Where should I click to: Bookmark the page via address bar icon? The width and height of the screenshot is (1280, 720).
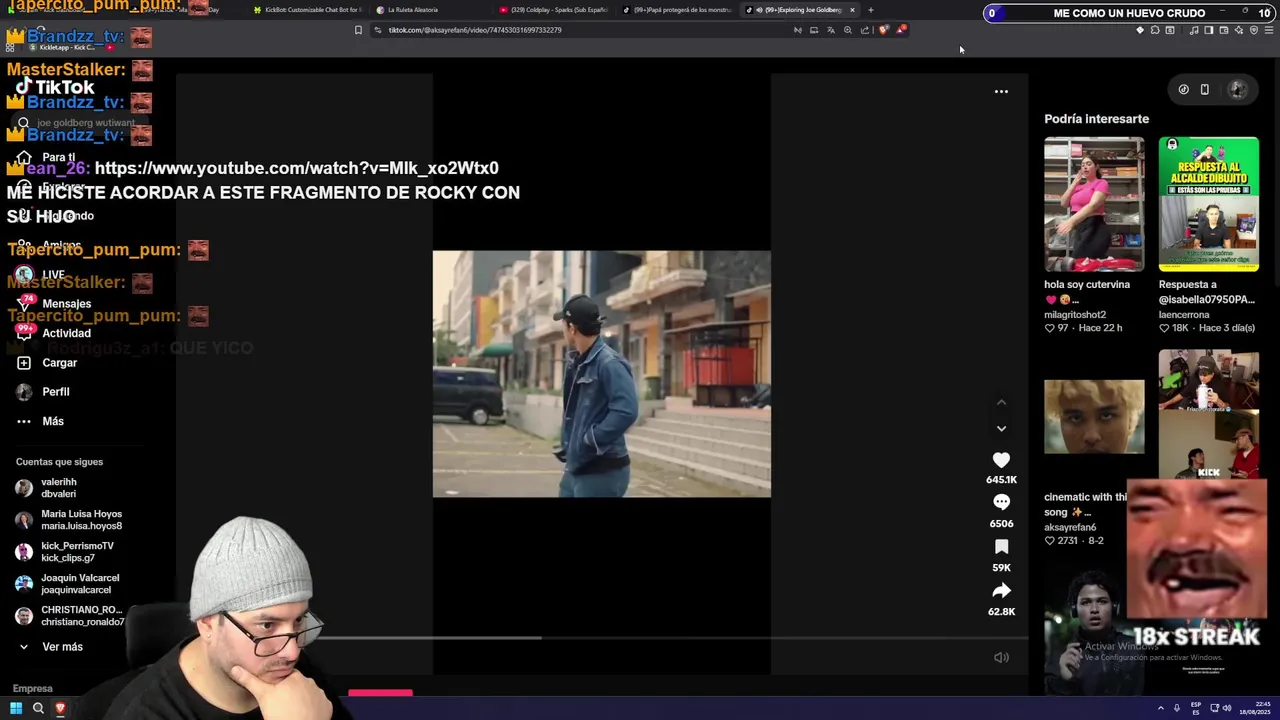(x=358, y=30)
